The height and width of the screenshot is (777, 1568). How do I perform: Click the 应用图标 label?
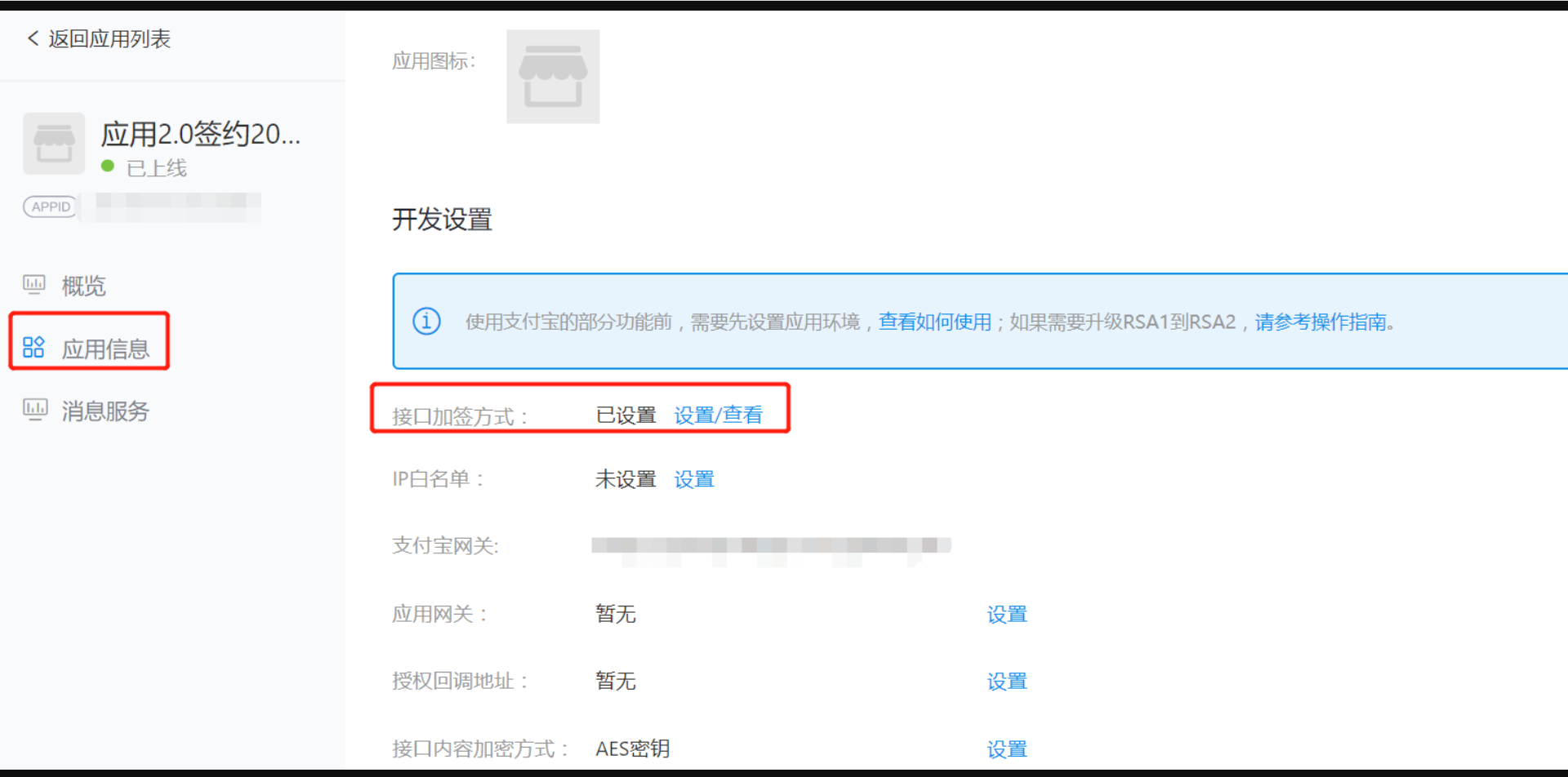434,61
